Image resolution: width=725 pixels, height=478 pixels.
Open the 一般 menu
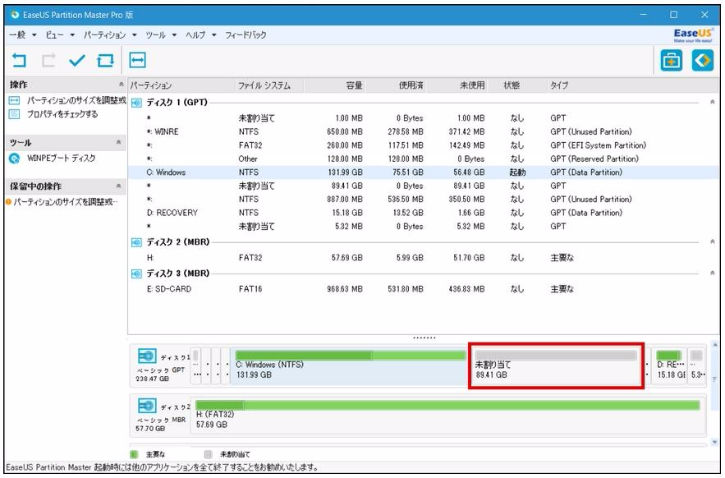pyautogui.click(x=22, y=35)
